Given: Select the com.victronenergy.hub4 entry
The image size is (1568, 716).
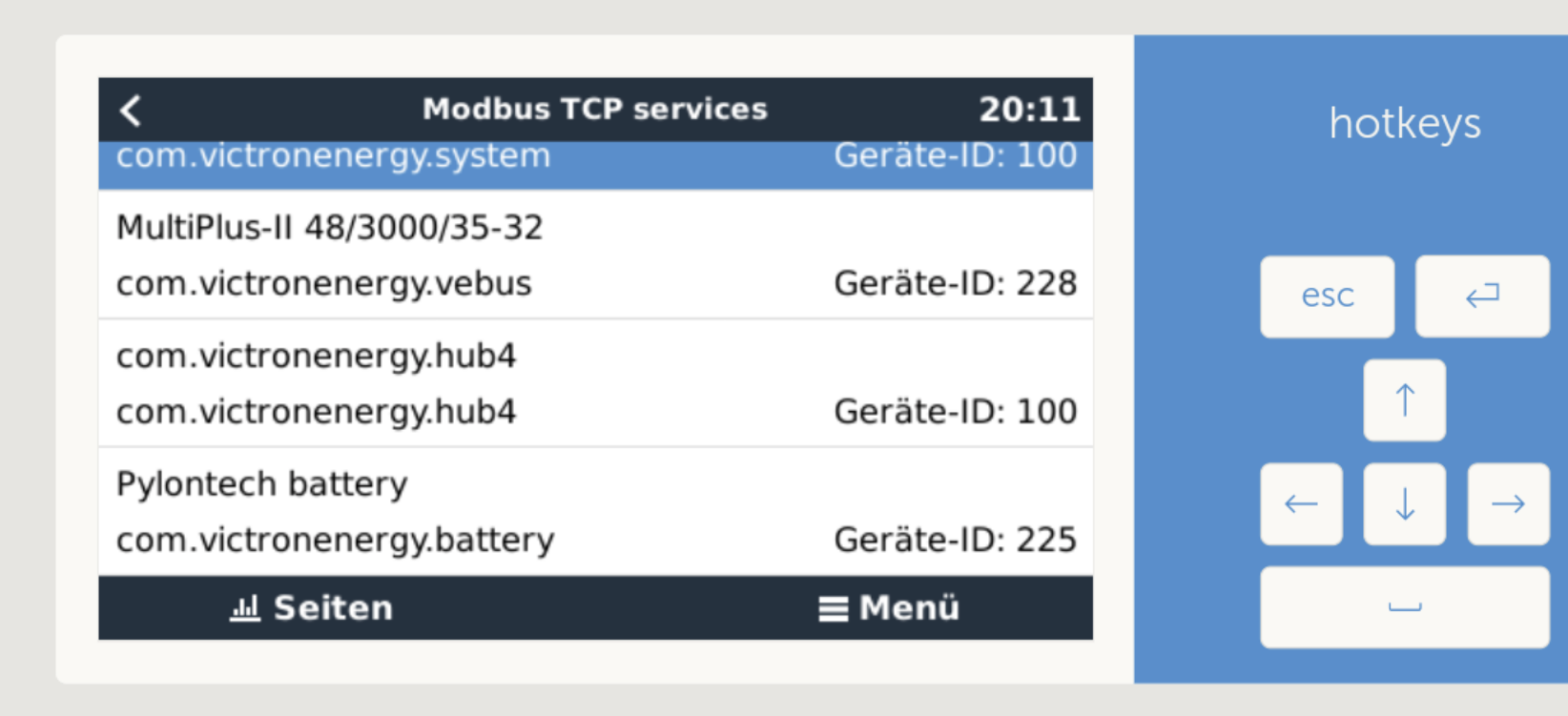Looking at the screenshot, I should pyautogui.click(x=595, y=383).
